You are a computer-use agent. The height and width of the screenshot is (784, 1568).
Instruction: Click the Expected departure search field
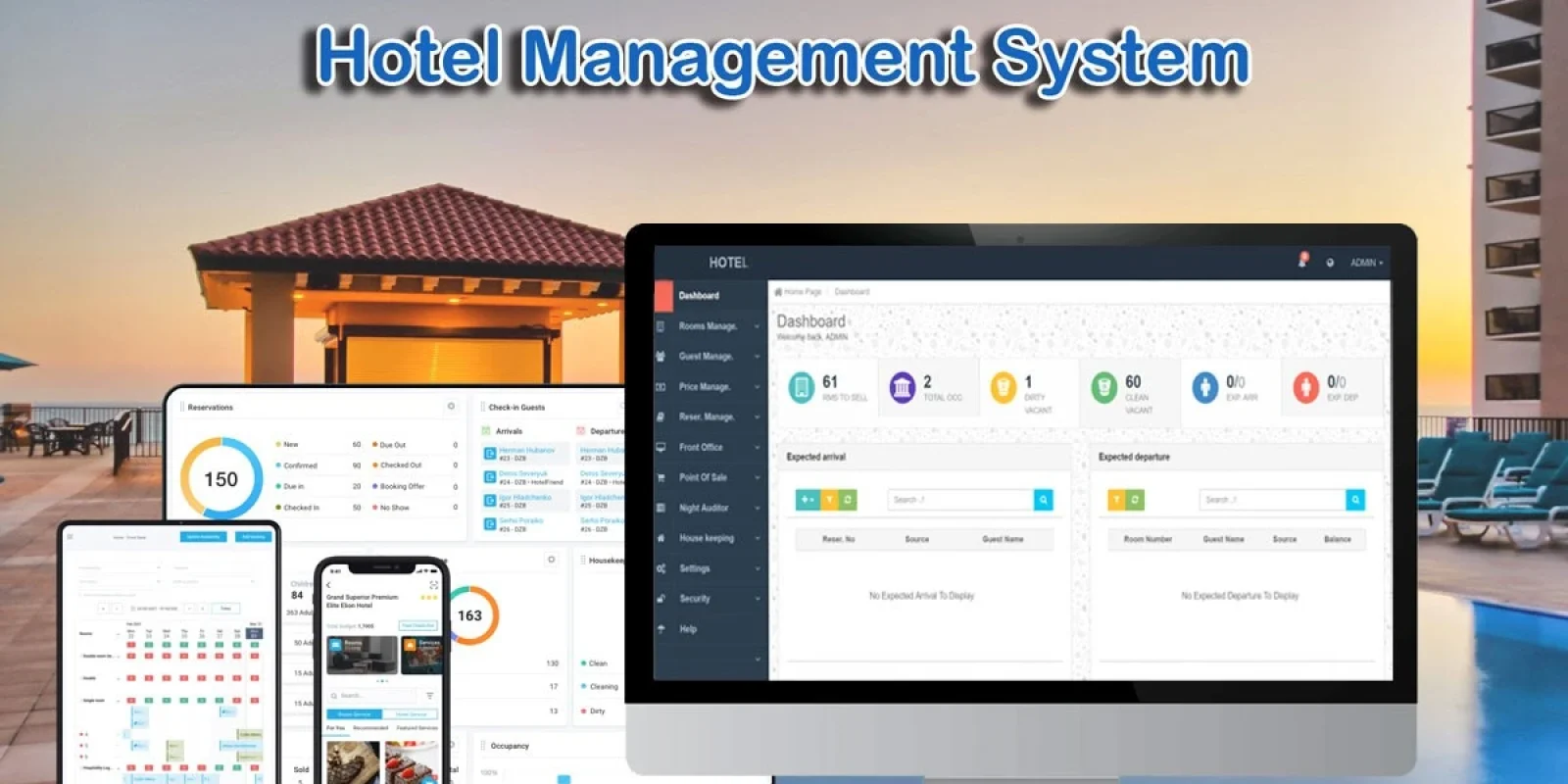pos(1272,500)
